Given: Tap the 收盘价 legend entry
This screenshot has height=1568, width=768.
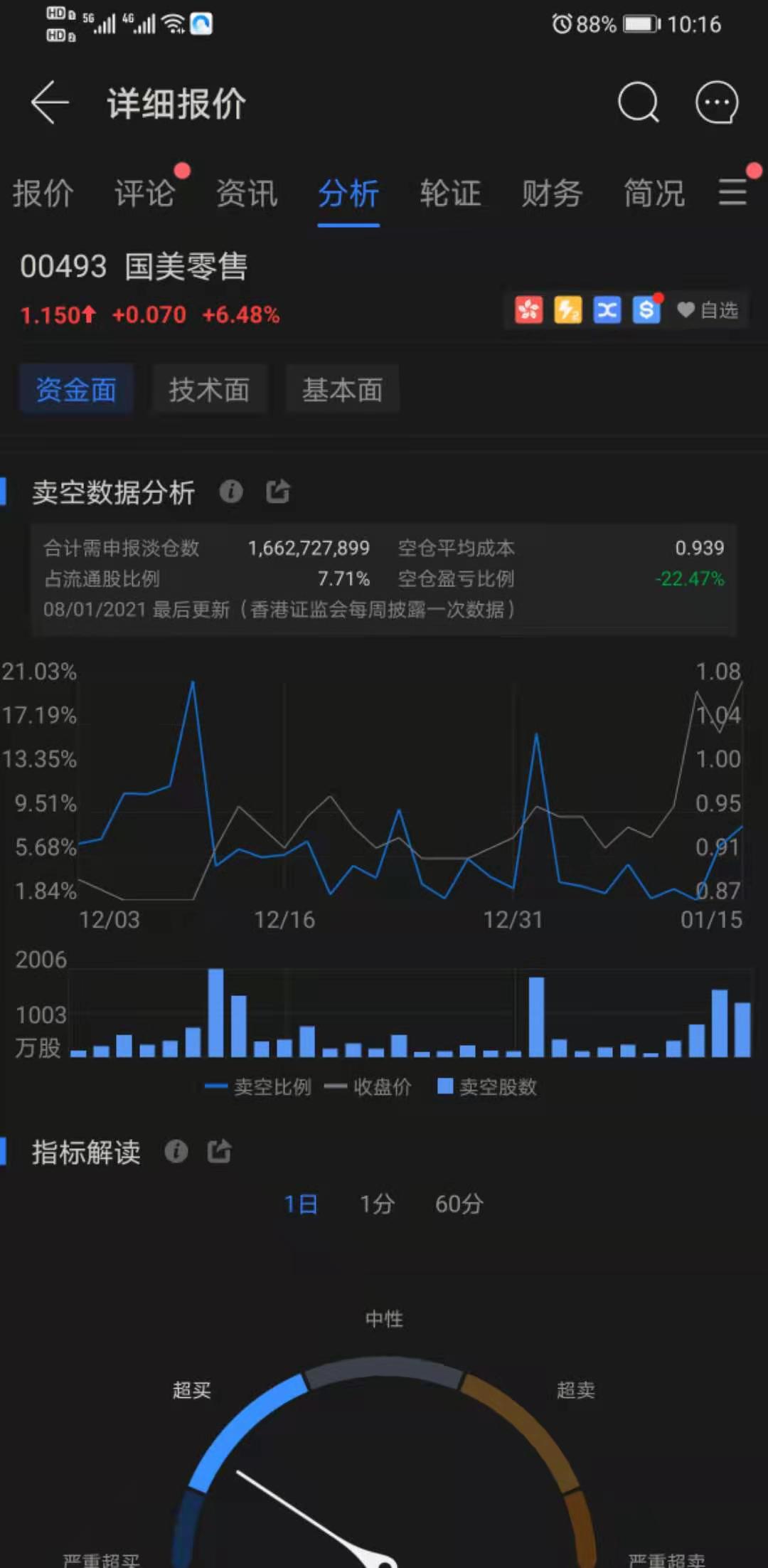Looking at the screenshot, I should [x=368, y=1087].
